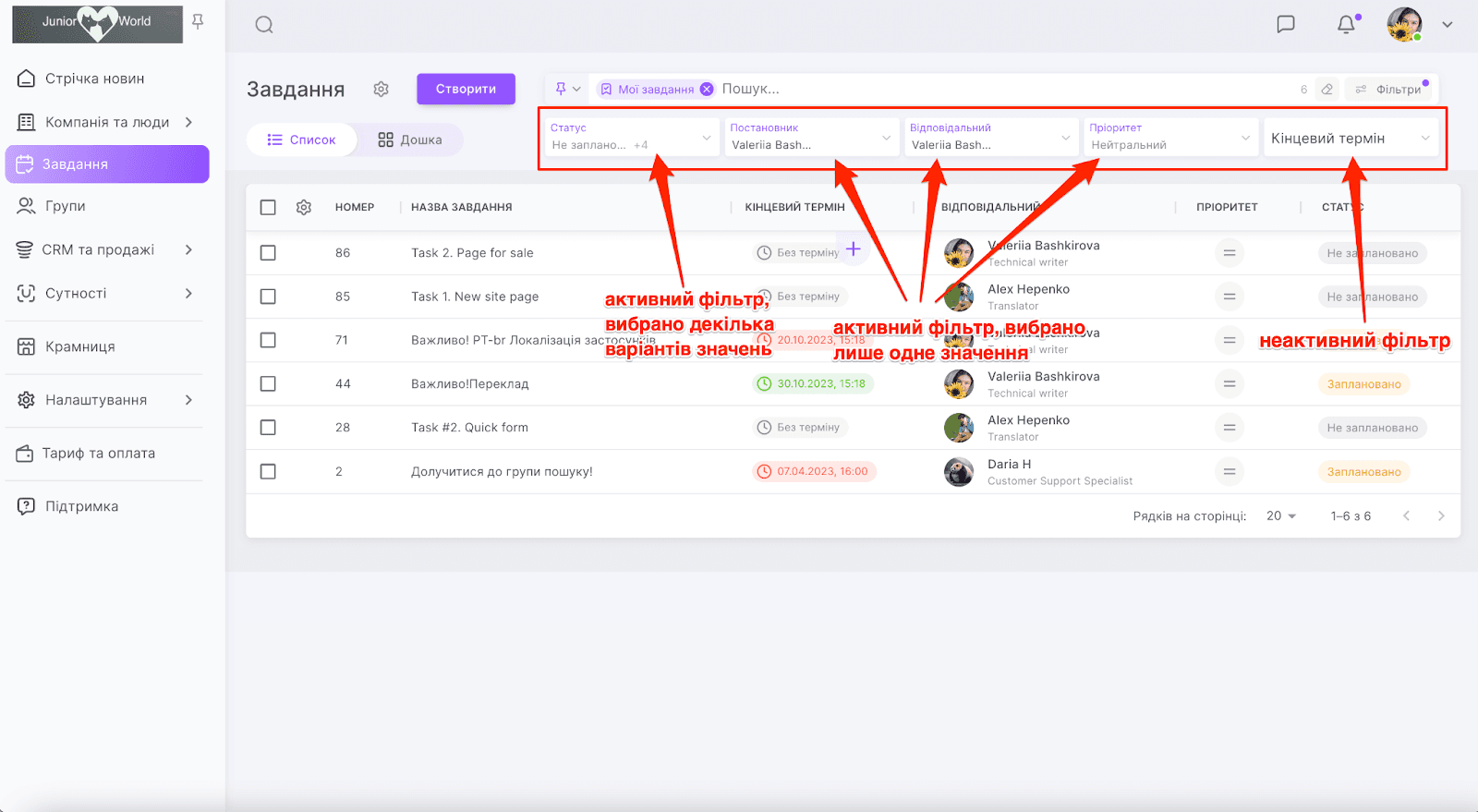1478x812 pixels.
Task: Expand Налаштування submenu chevron
Action: 188,400
